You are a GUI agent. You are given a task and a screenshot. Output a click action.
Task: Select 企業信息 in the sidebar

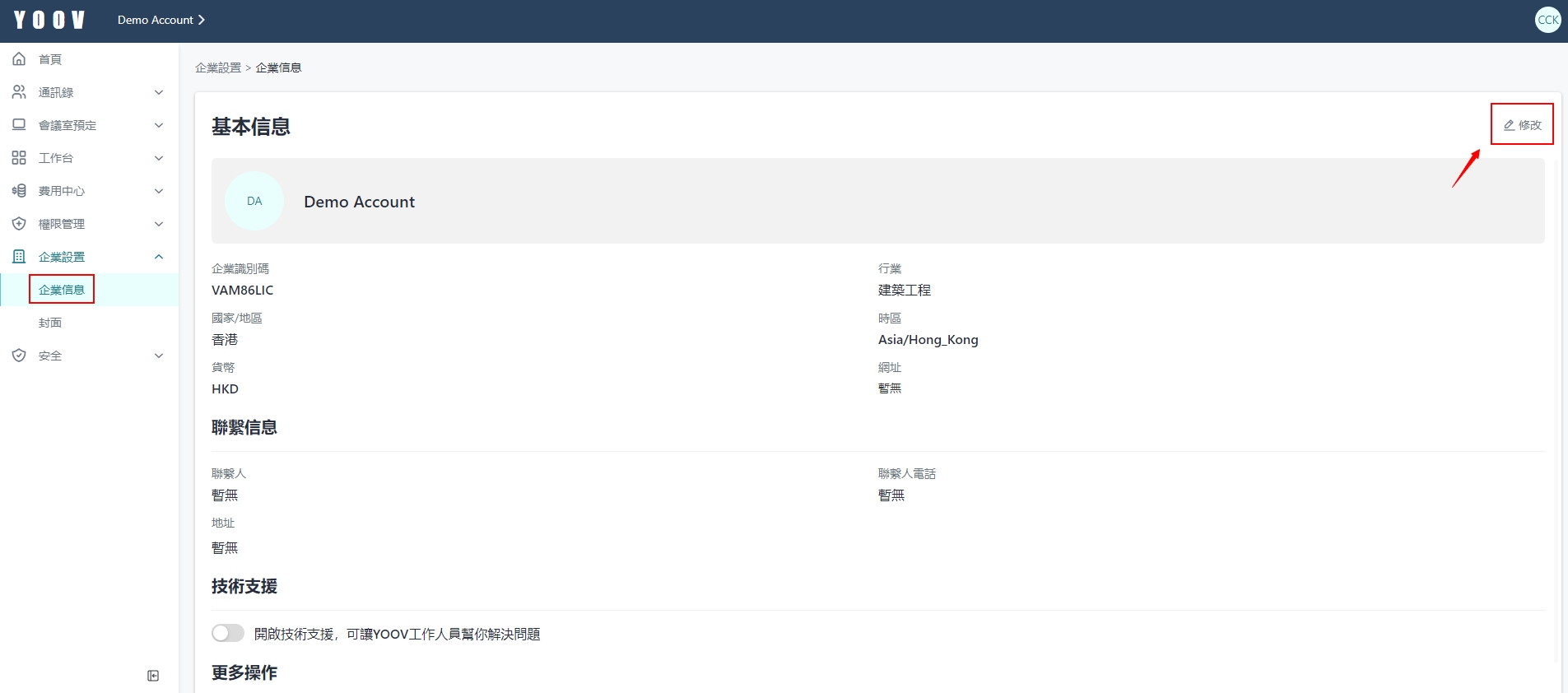(x=62, y=290)
